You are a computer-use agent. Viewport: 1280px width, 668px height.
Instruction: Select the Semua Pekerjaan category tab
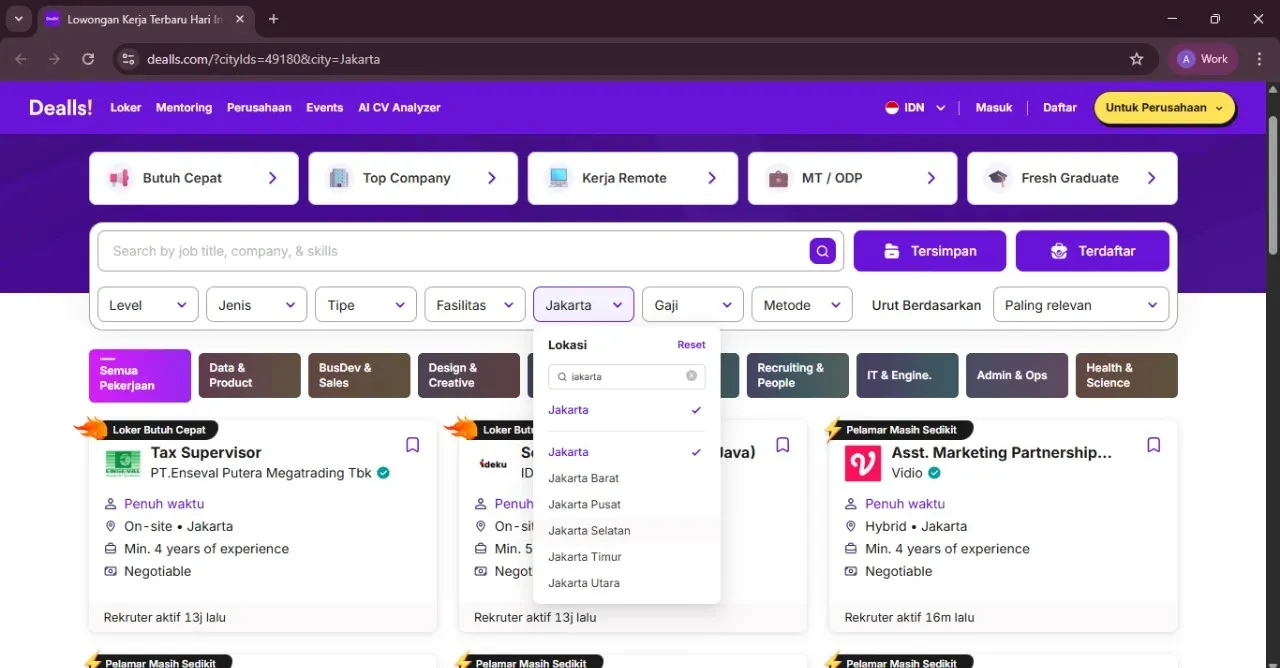point(140,376)
